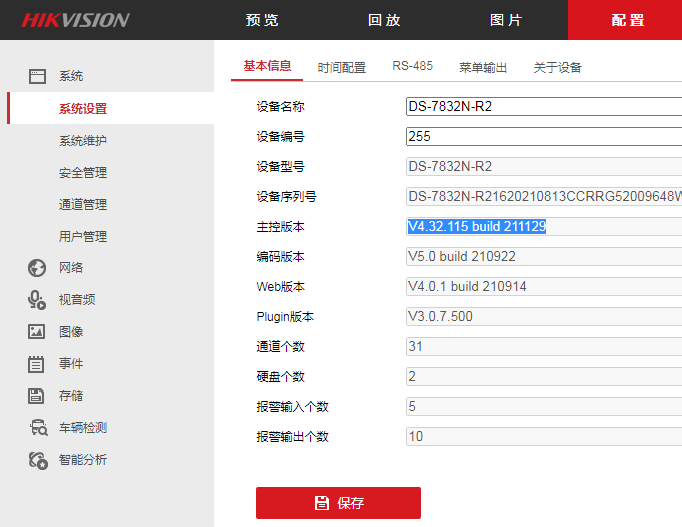Click the 通道个数 label text

click(280, 347)
